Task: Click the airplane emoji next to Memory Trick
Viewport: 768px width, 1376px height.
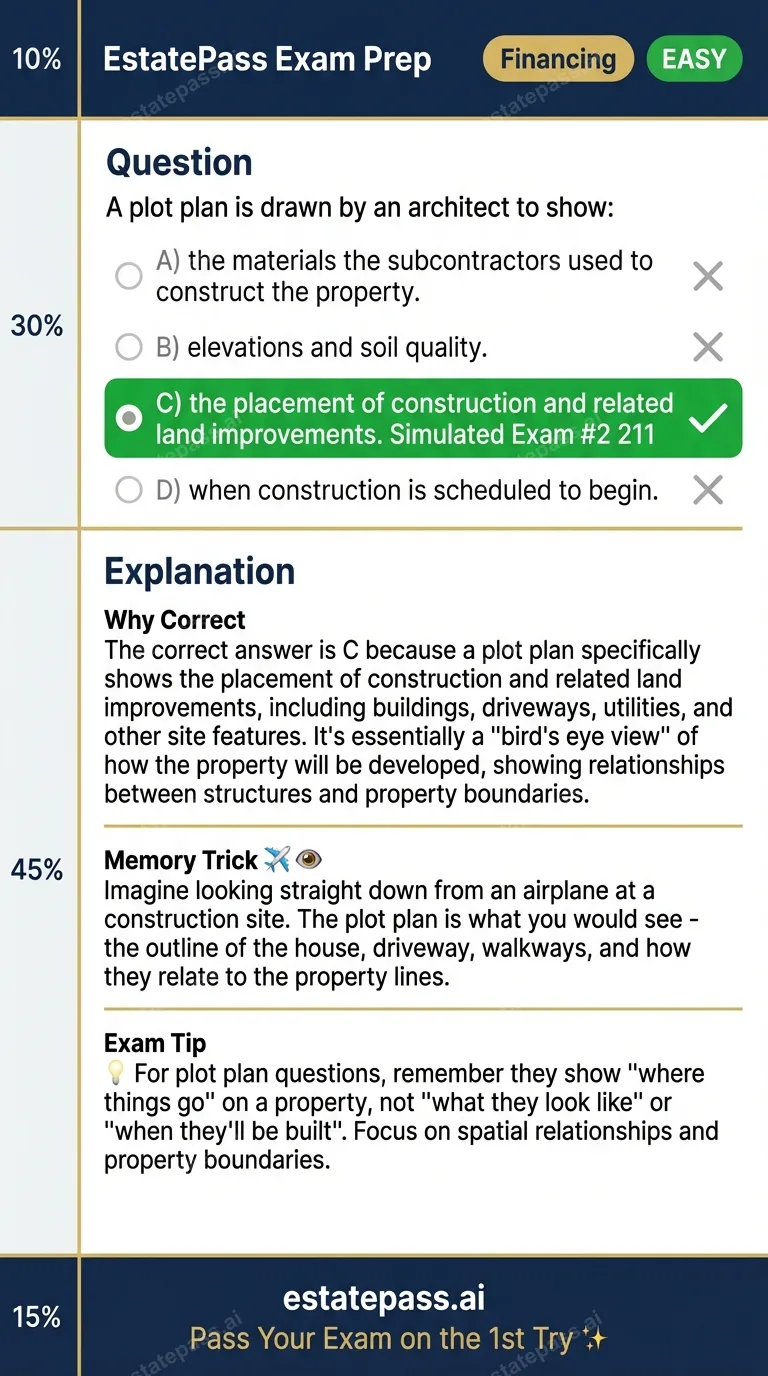Action: (x=277, y=860)
